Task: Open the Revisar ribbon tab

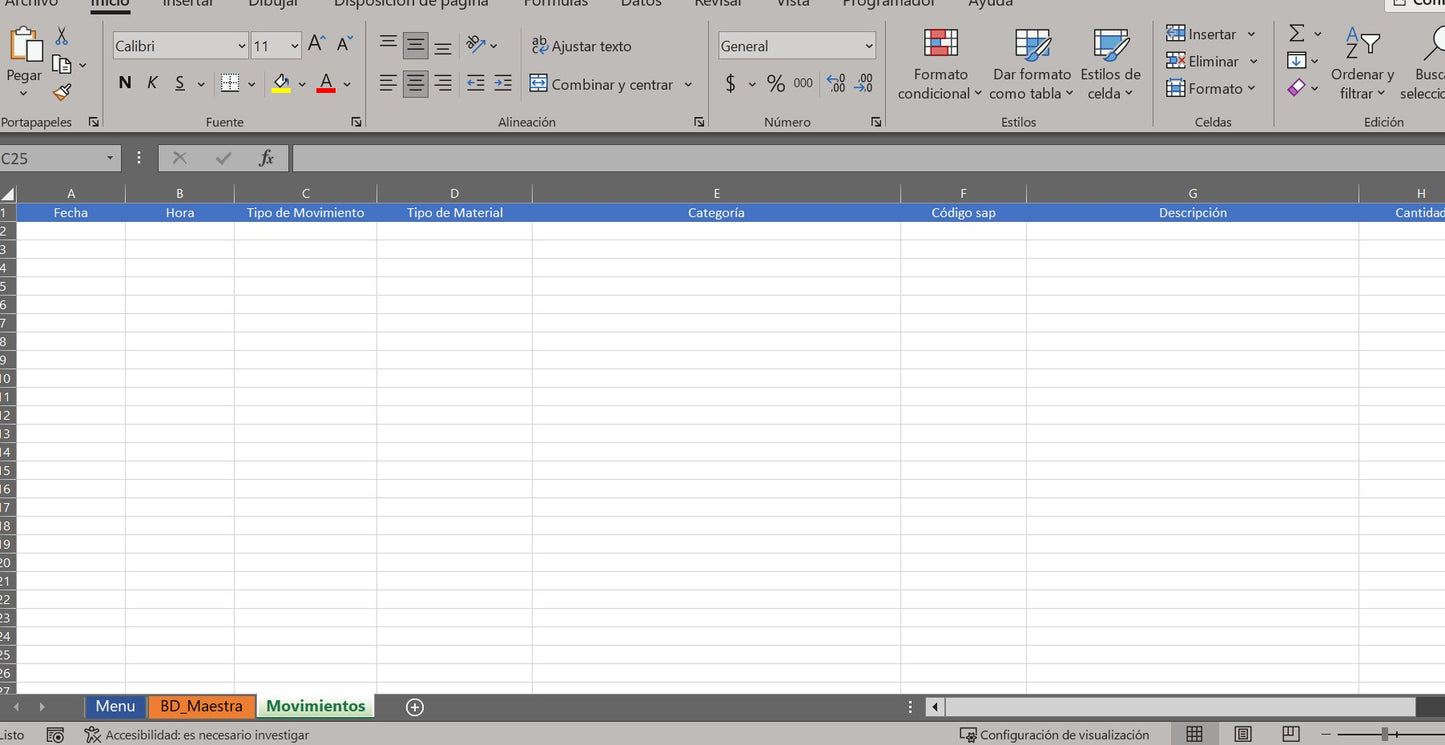Action: (x=719, y=3)
